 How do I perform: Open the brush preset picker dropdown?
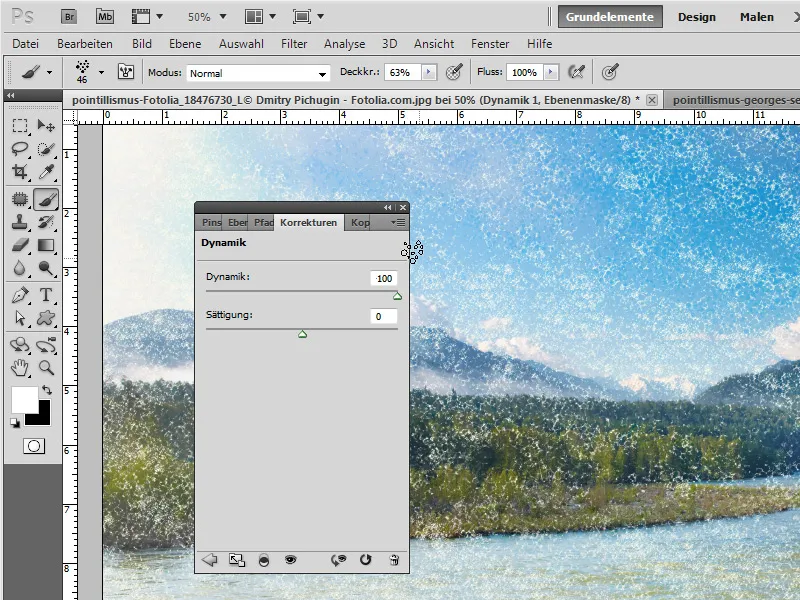point(101,72)
